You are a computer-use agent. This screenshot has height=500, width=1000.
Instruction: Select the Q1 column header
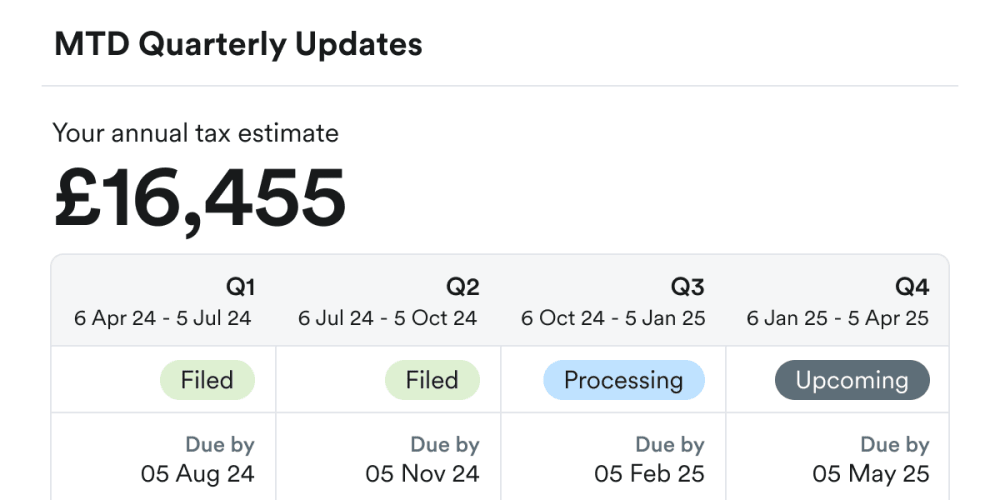240,288
